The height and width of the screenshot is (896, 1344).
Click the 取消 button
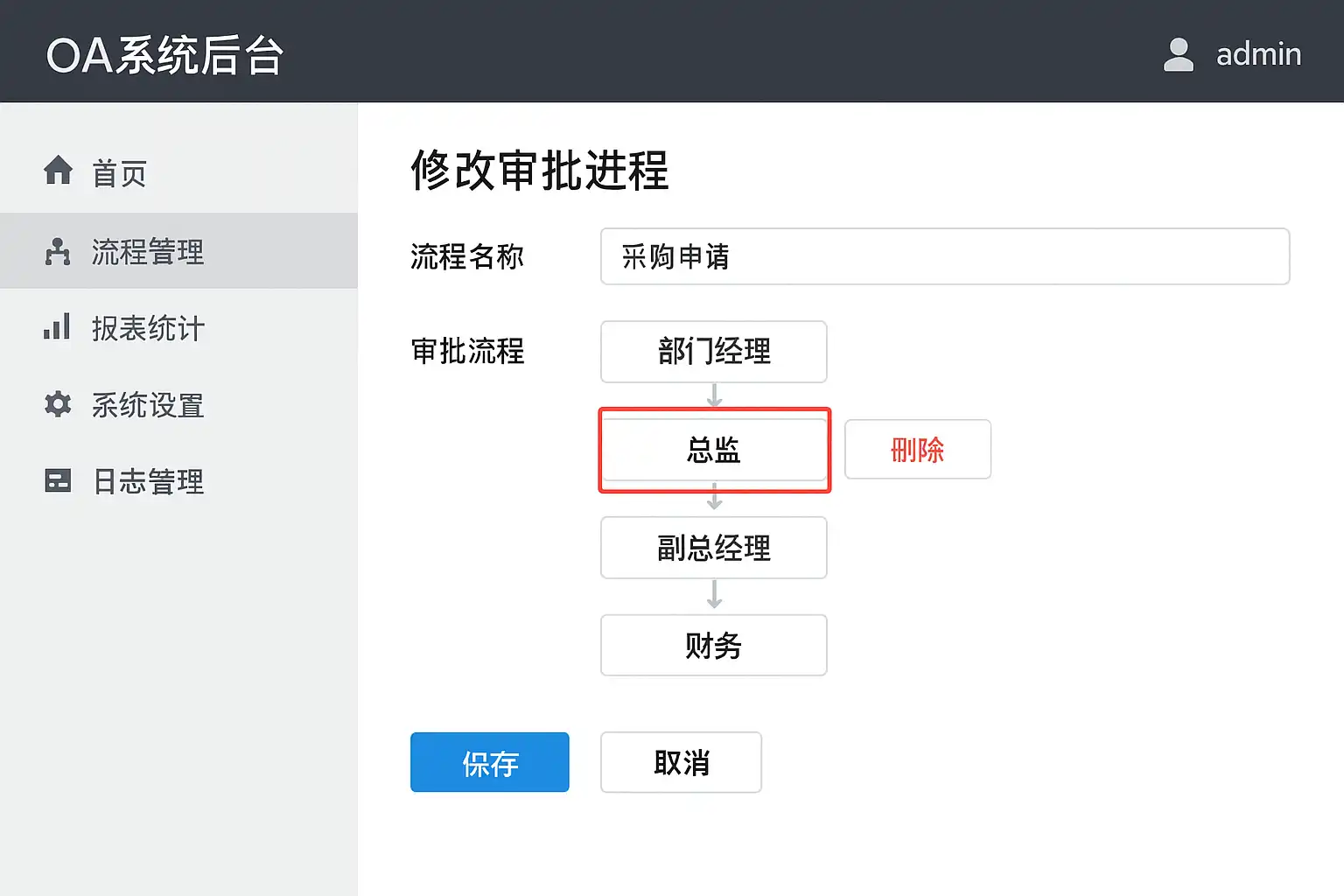click(x=681, y=762)
